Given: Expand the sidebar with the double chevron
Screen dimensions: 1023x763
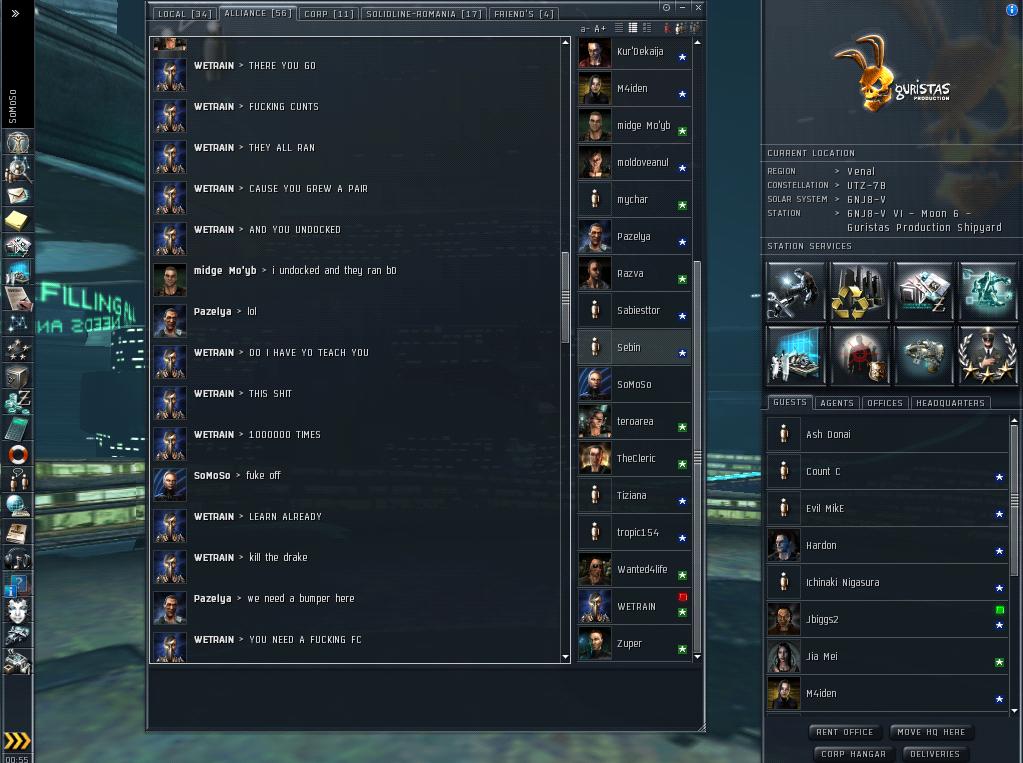Looking at the screenshot, I should (x=16, y=13).
